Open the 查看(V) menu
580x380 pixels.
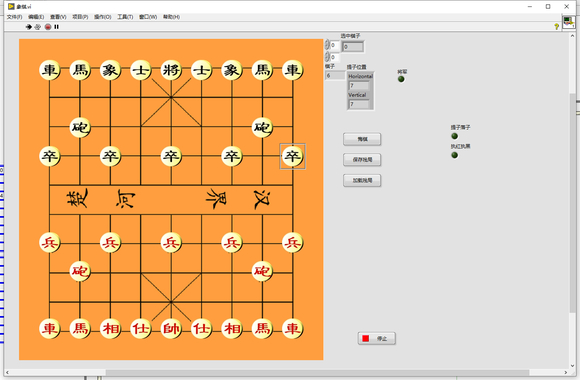click(58, 17)
